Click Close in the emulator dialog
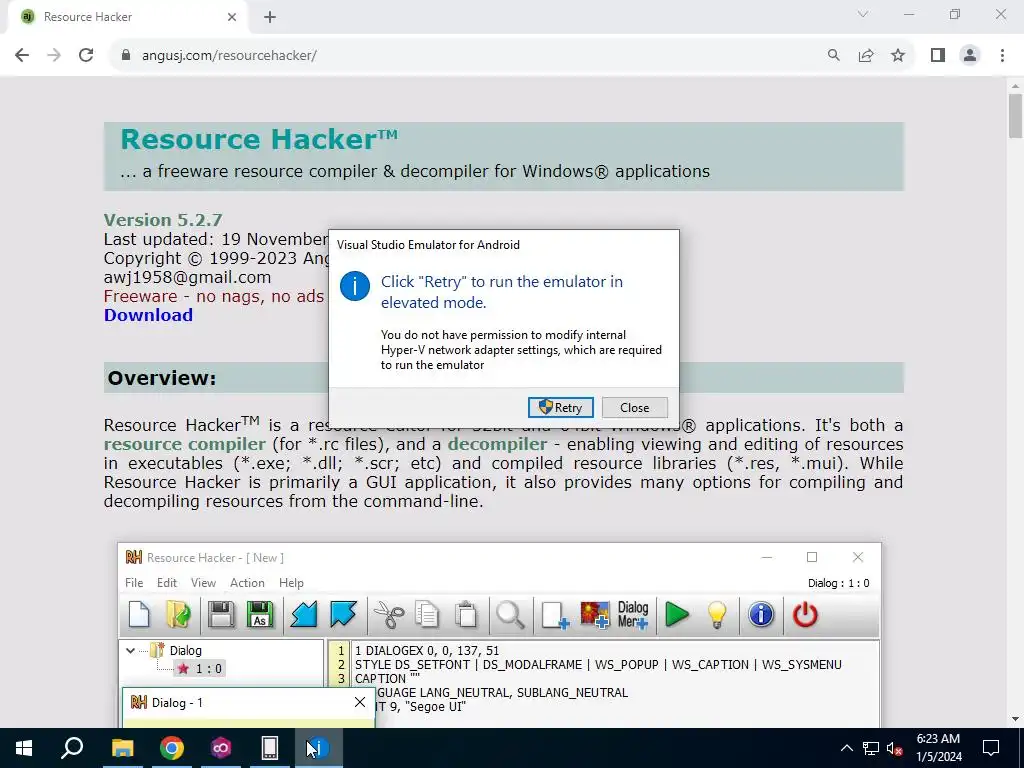Viewport: 1024px width, 768px height. [634, 408]
